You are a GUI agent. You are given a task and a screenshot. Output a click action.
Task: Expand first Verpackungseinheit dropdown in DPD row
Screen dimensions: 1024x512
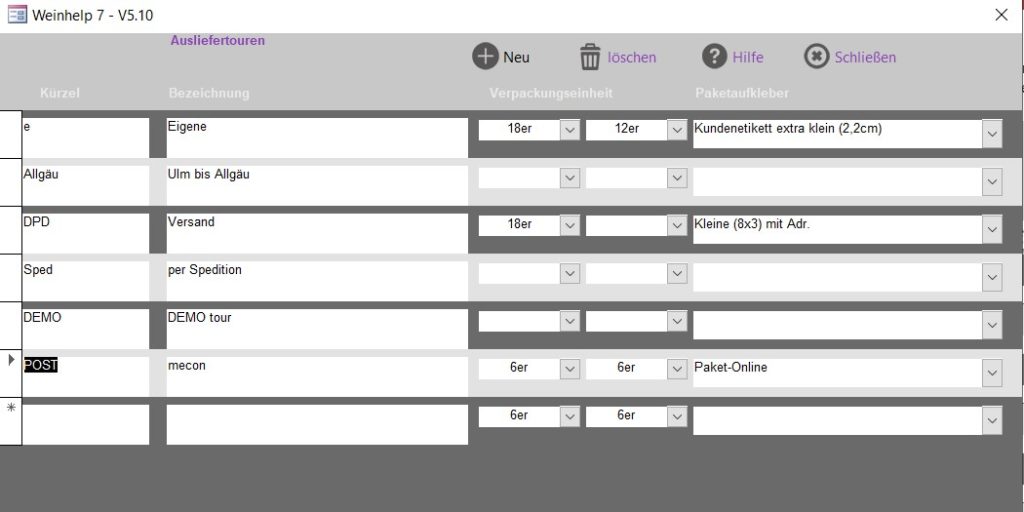pos(569,225)
